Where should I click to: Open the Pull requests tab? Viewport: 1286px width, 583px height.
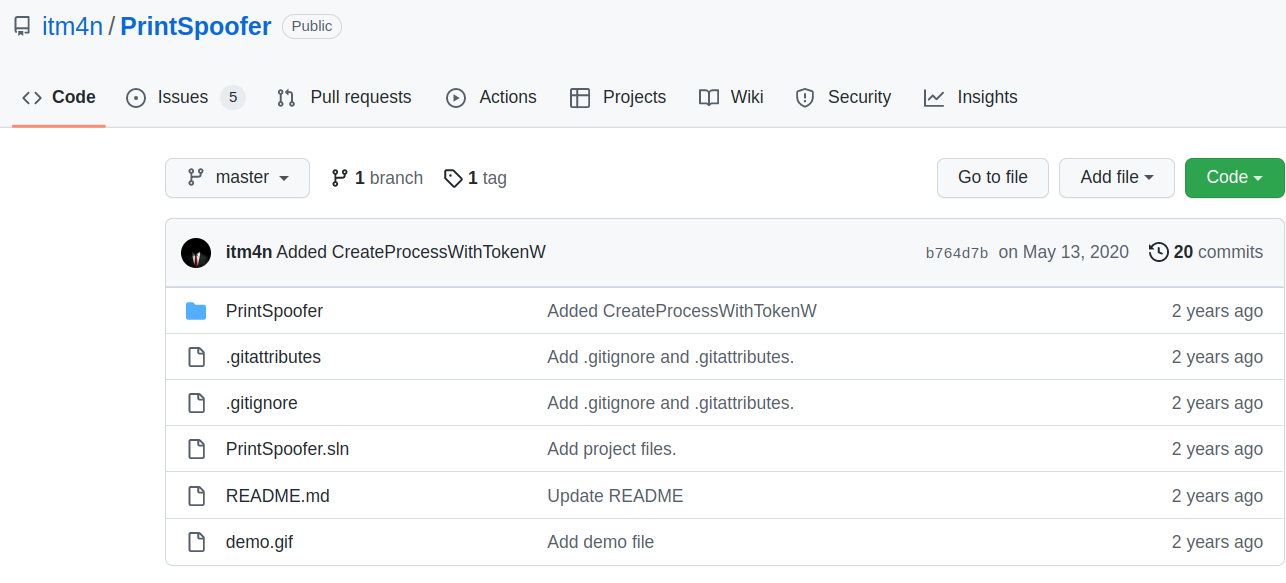tap(344, 97)
